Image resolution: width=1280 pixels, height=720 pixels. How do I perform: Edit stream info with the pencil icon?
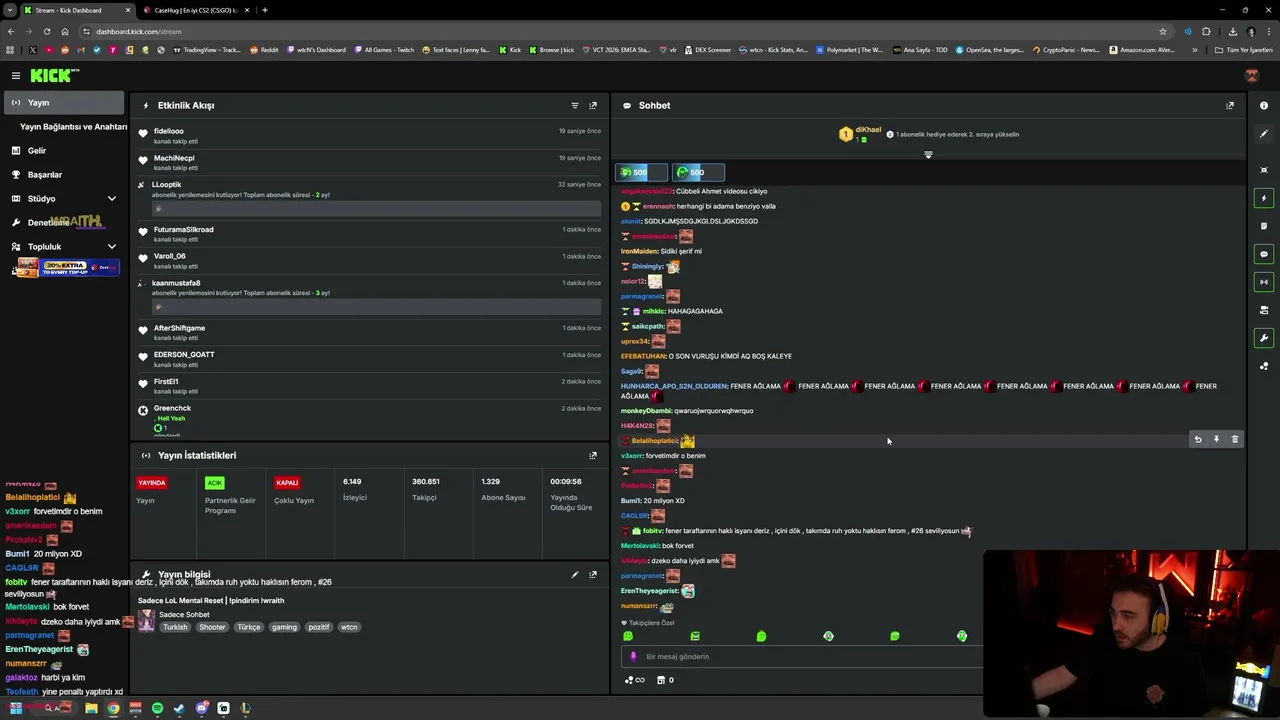pyautogui.click(x=575, y=575)
